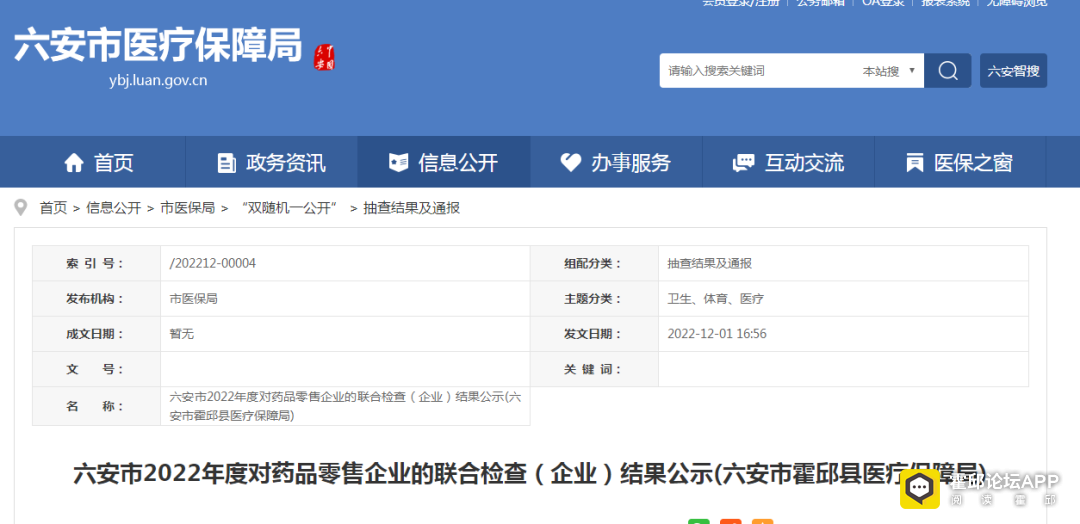The image size is (1080, 524).
Task: Expand the 本站搜 scope dropdown
Action: pyautogui.click(x=889, y=71)
